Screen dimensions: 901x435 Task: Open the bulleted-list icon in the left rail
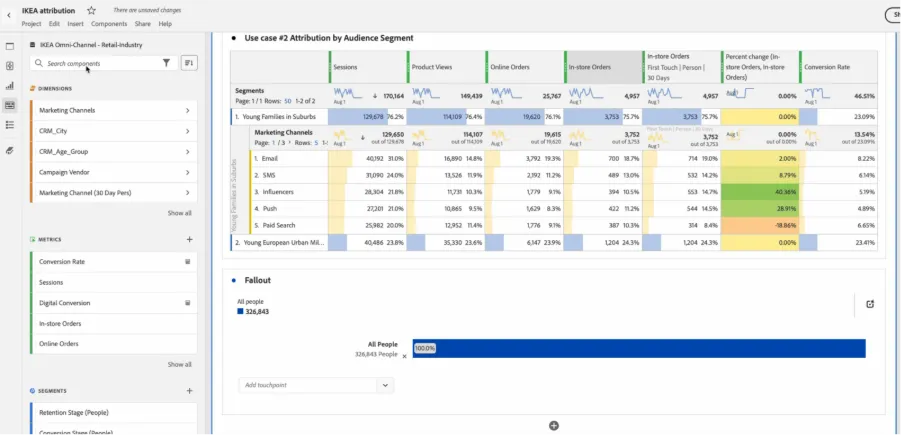[x=10, y=125]
